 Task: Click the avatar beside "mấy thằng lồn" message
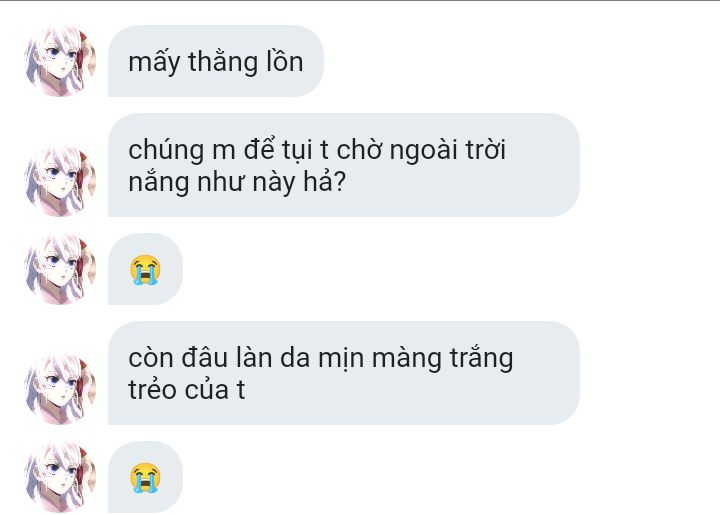(60, 61)
